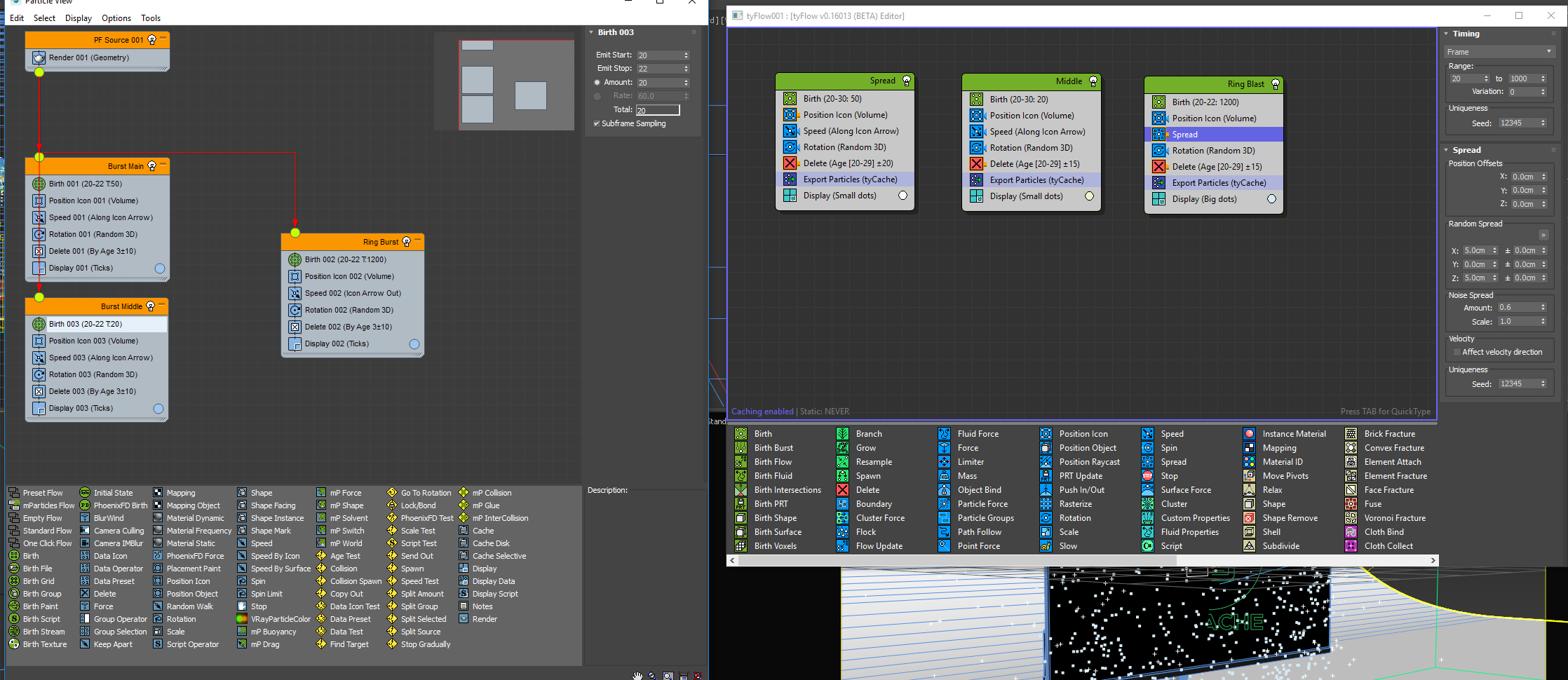Disable the Subframe Sampling checkbox

[597, 123]
